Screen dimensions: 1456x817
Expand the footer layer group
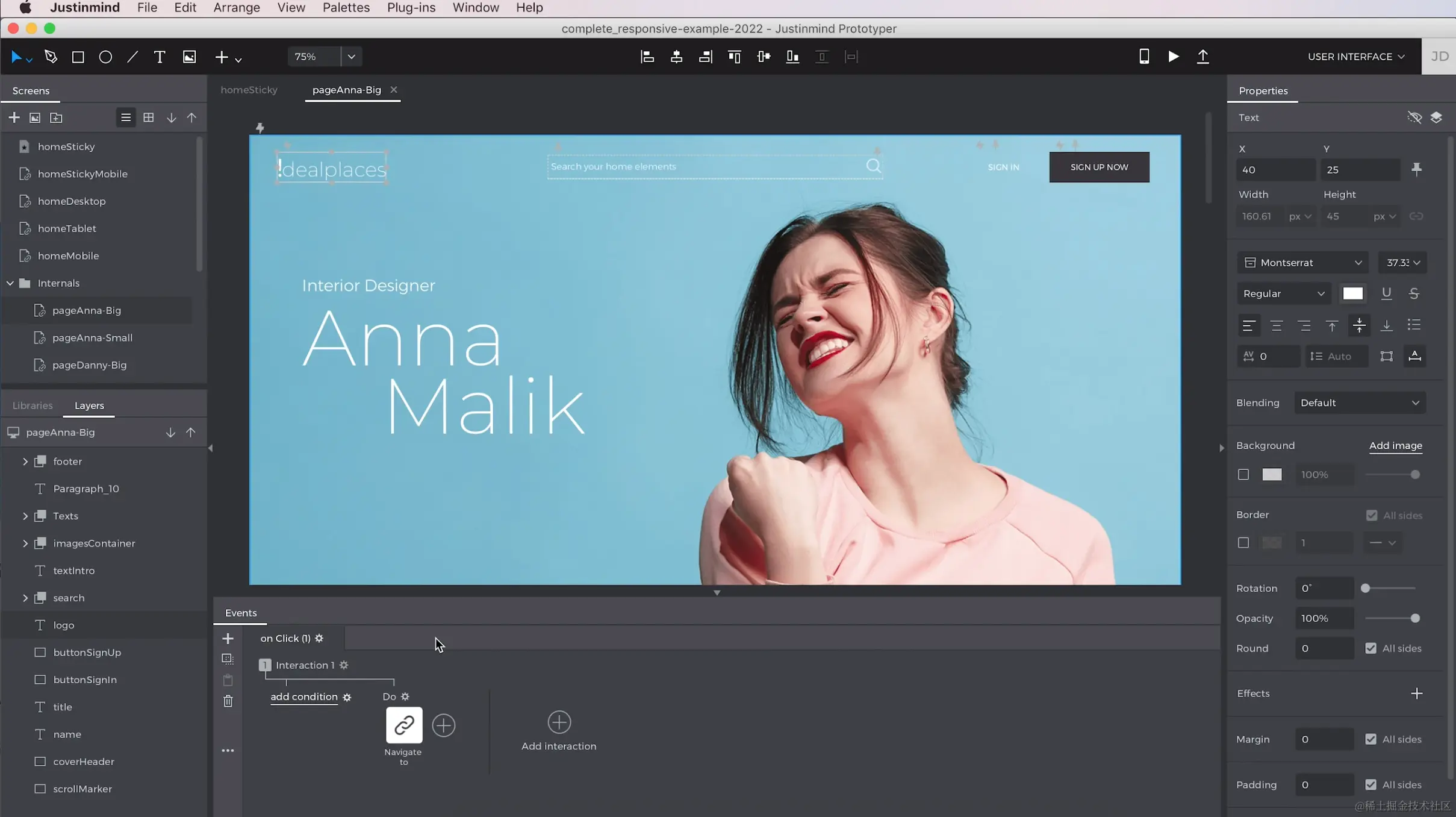[25, 462]
